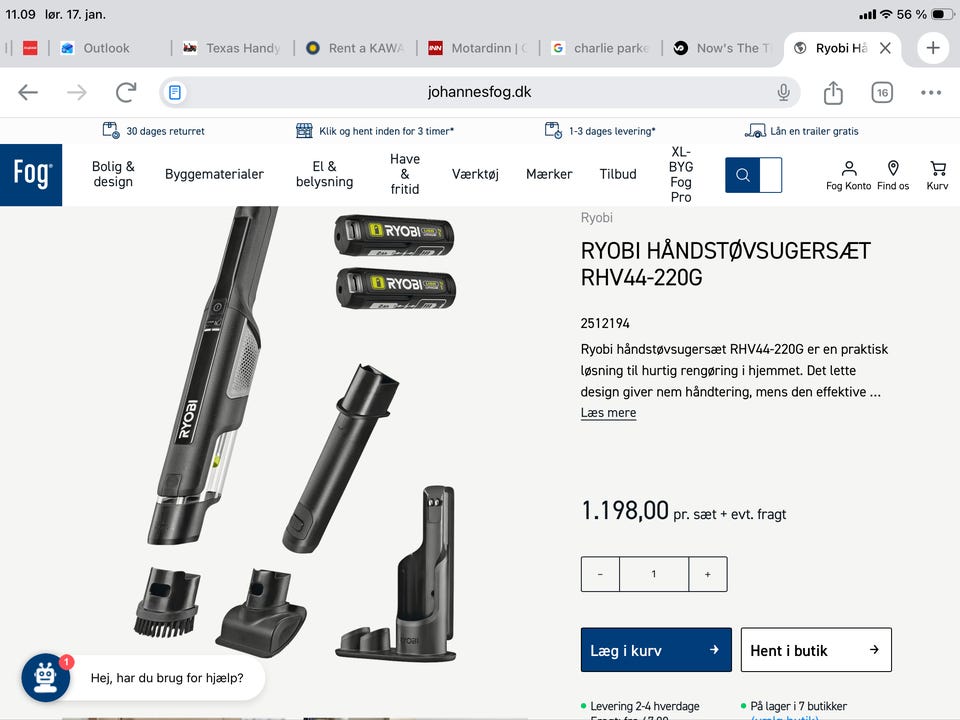Screen dimensions: 960x720
Task: Close the Ryobi tab
Action: [885, 48]
